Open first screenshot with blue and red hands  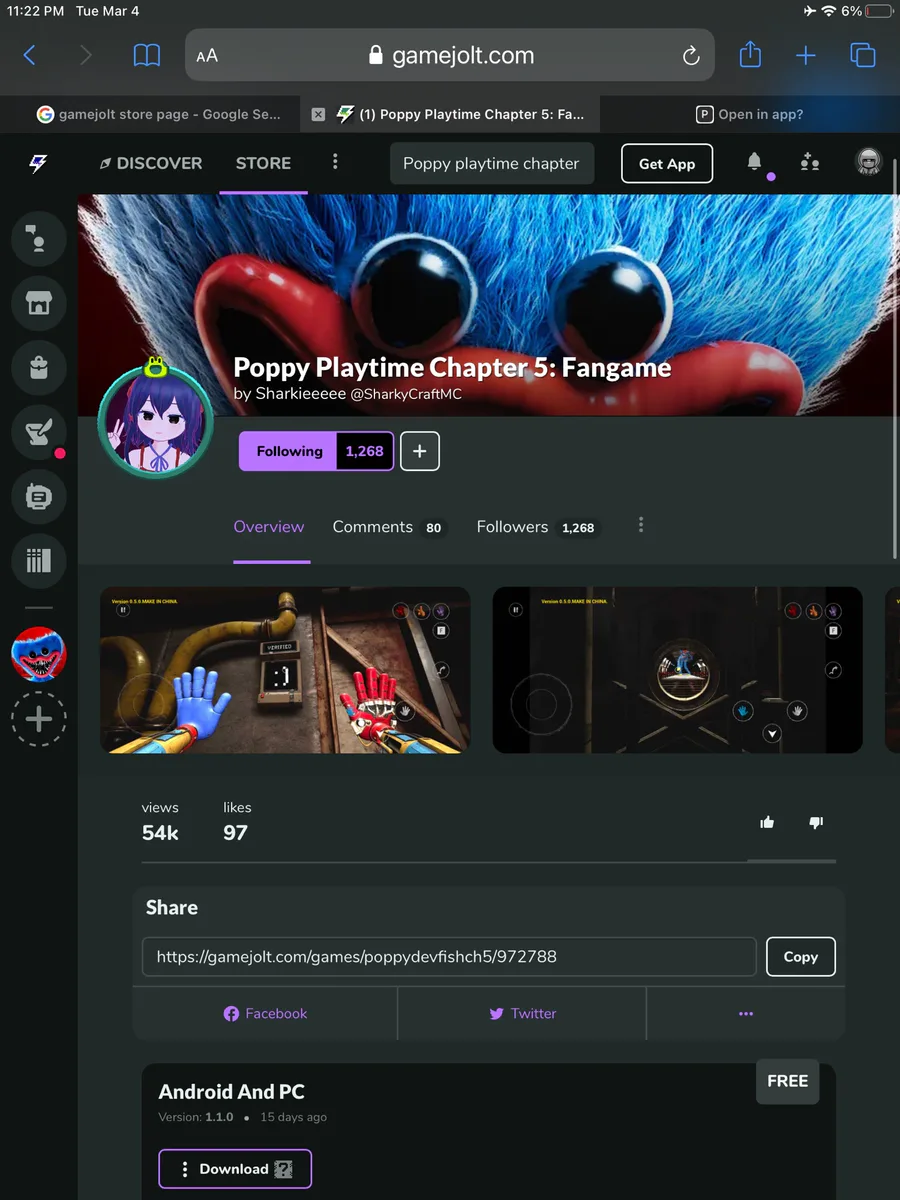pos(285,670)
